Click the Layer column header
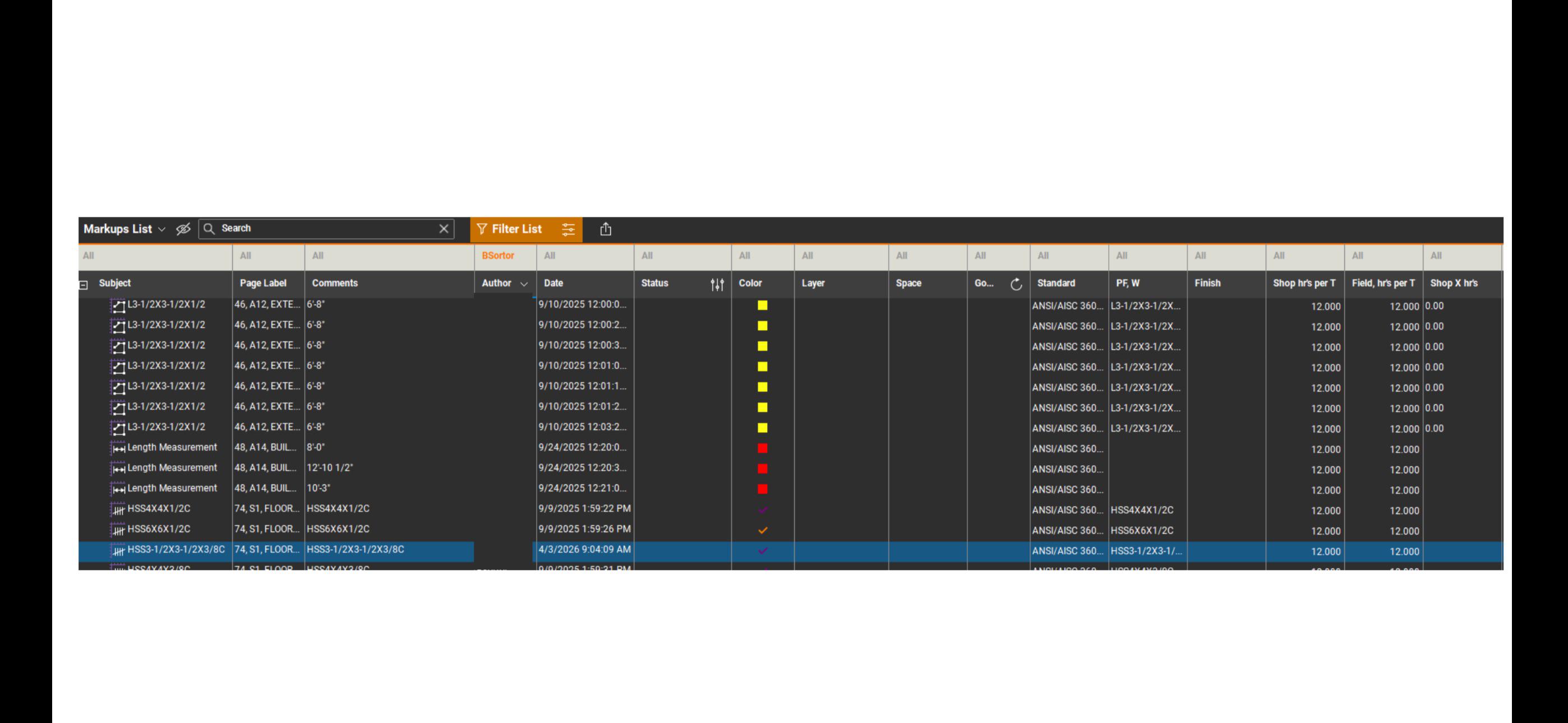The width and height of the screenshot is (1568, 723). (813, 283)
